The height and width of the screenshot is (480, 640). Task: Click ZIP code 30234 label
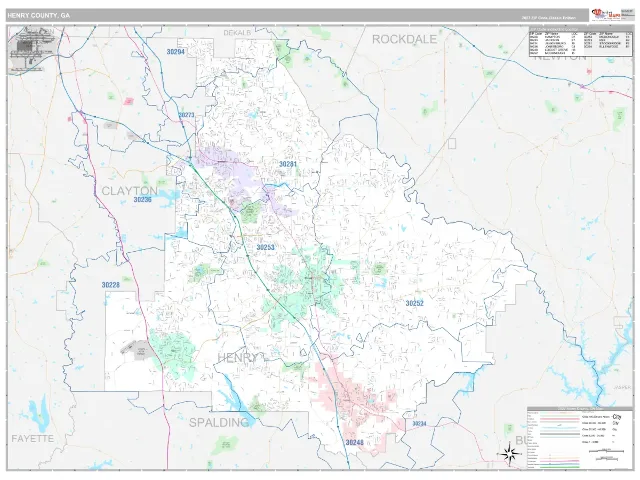(419, 424)
